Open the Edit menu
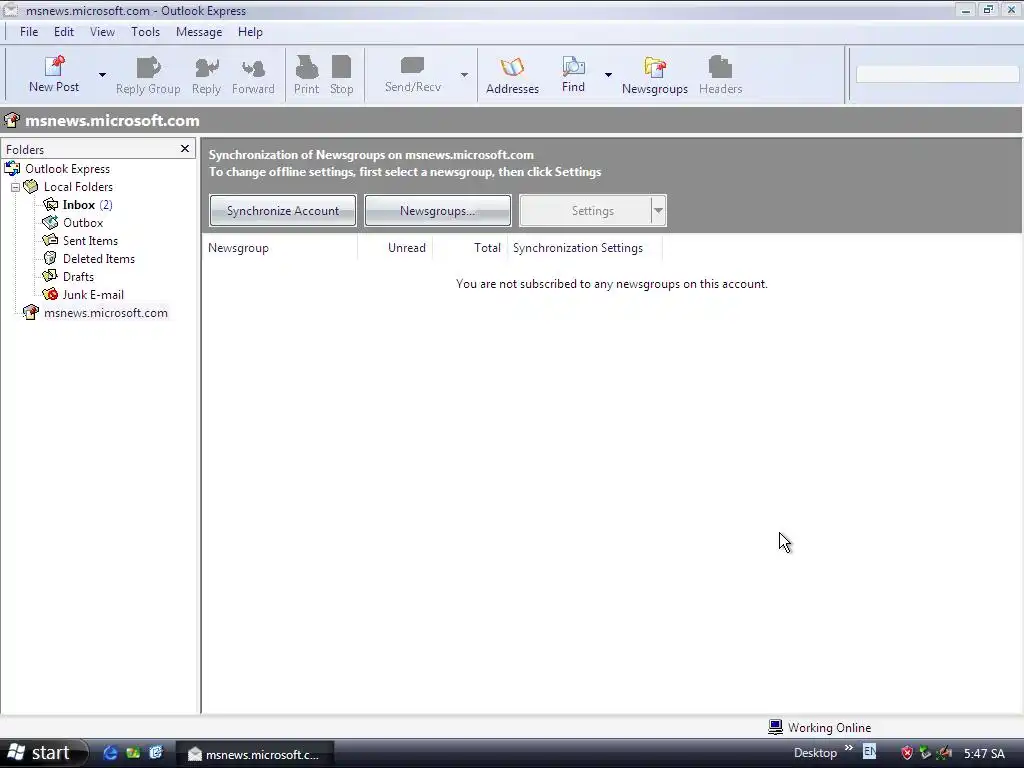Viewport: 1024px width, 768px height. (64, 31)
